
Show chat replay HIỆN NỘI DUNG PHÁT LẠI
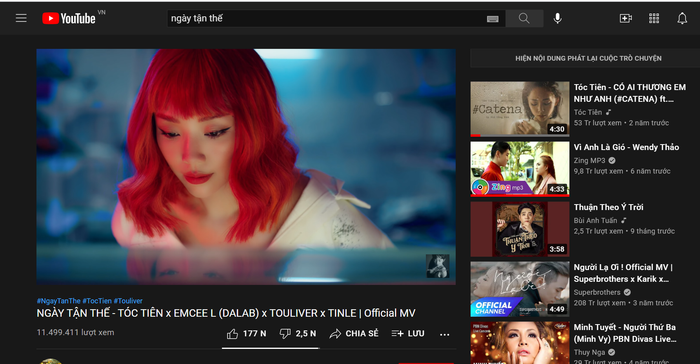(588, 58)
